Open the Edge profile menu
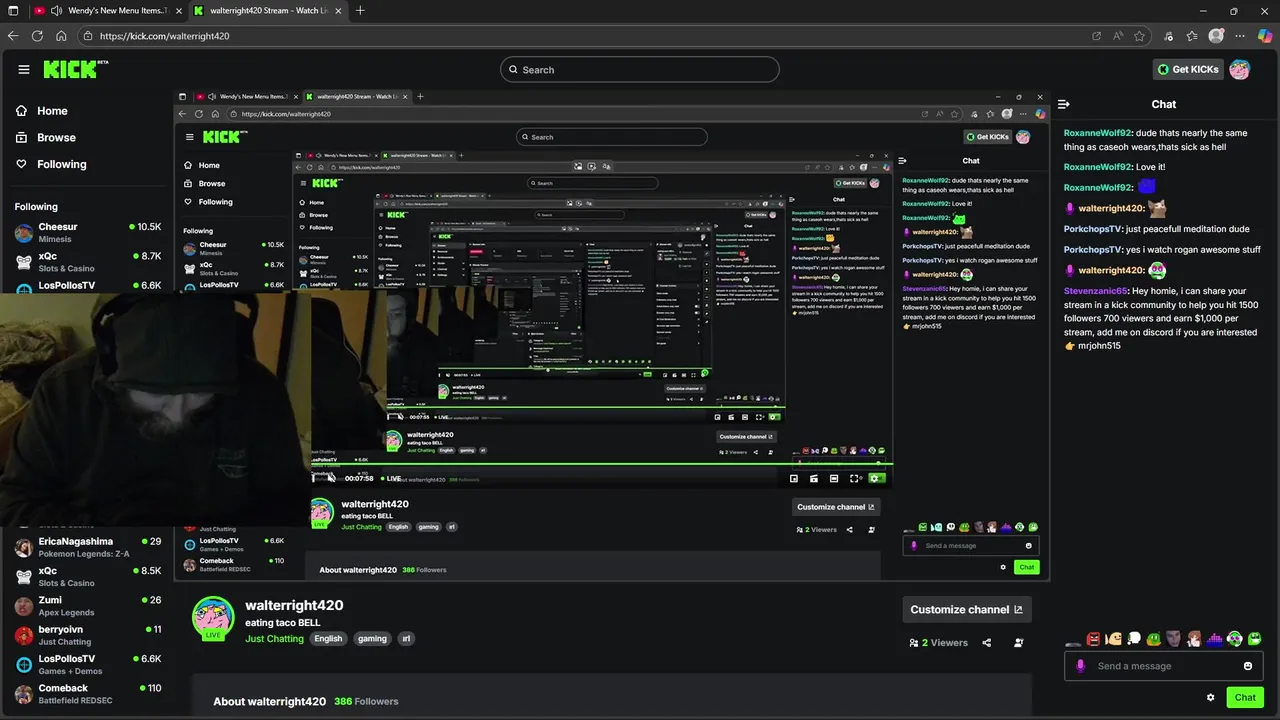The image size is (1280, 720). pos(1216,36)
